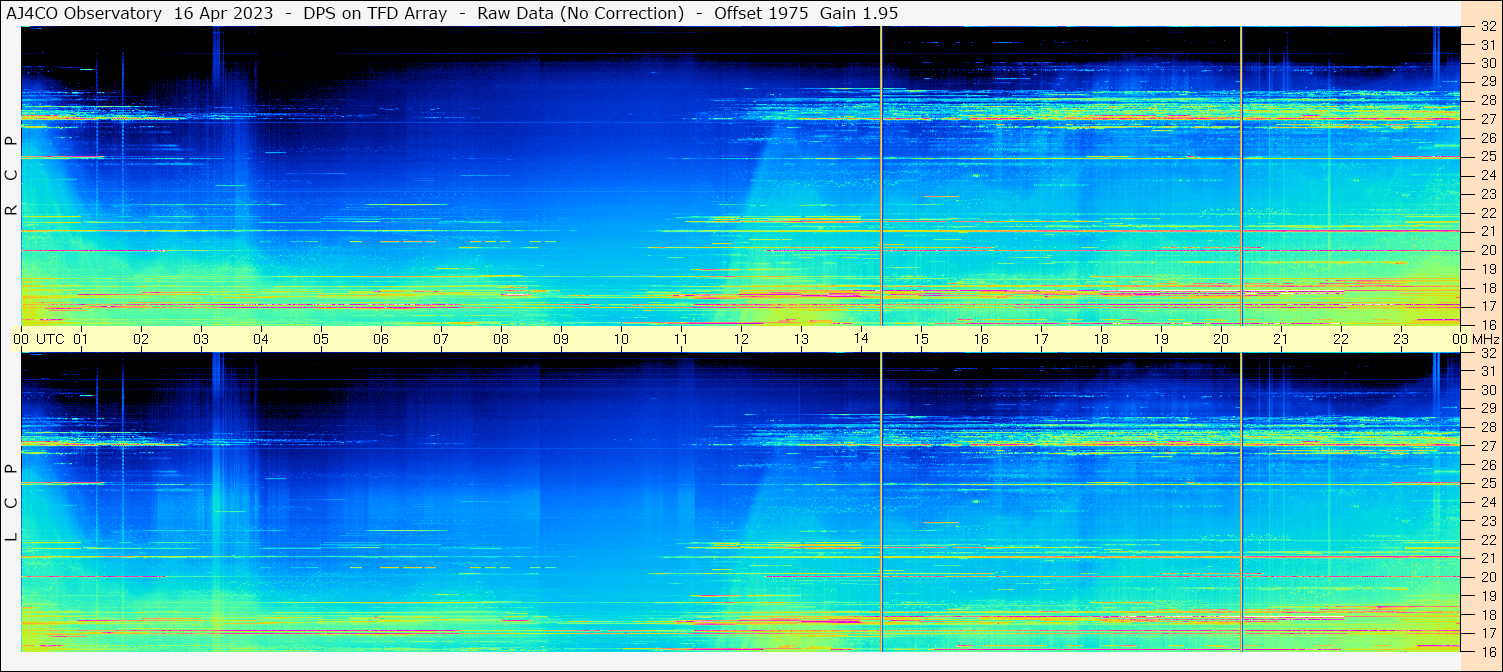Click the 16 MHz mark on LCP scale
Screen dimensions: 1503x672
pos(1488,651)
